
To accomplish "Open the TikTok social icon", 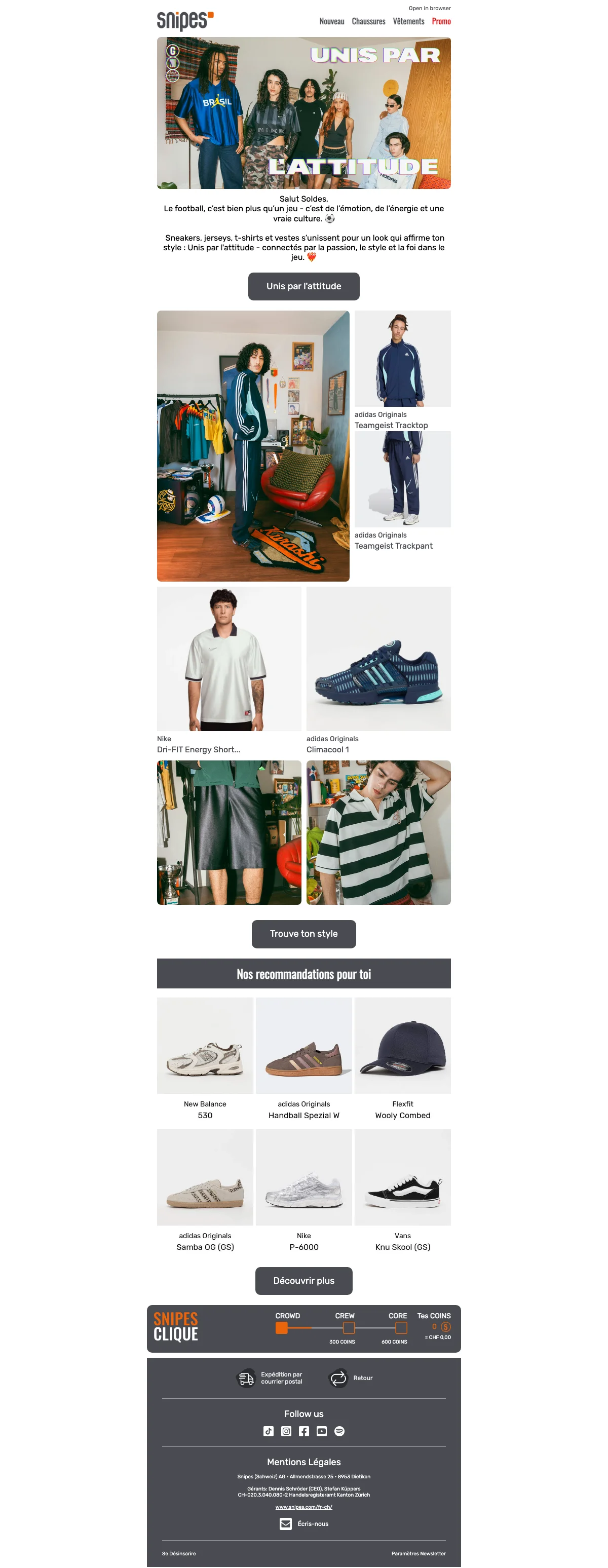I will (x=269, y=1431).
